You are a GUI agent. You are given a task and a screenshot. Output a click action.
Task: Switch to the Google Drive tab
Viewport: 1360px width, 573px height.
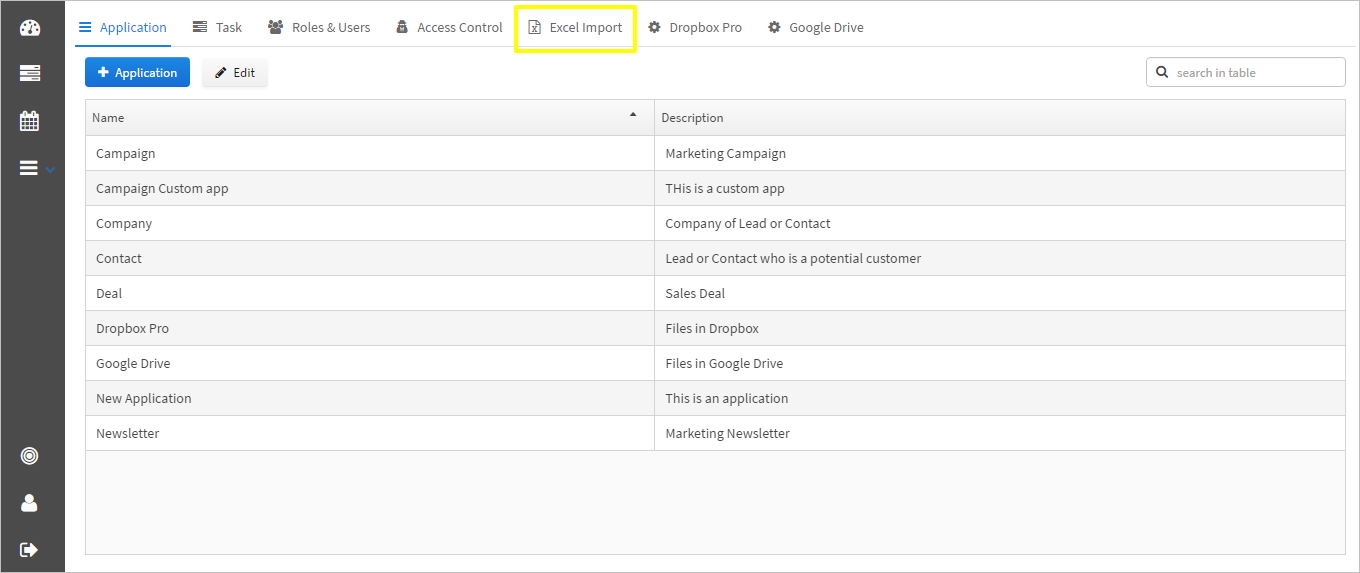click(815, 27)
